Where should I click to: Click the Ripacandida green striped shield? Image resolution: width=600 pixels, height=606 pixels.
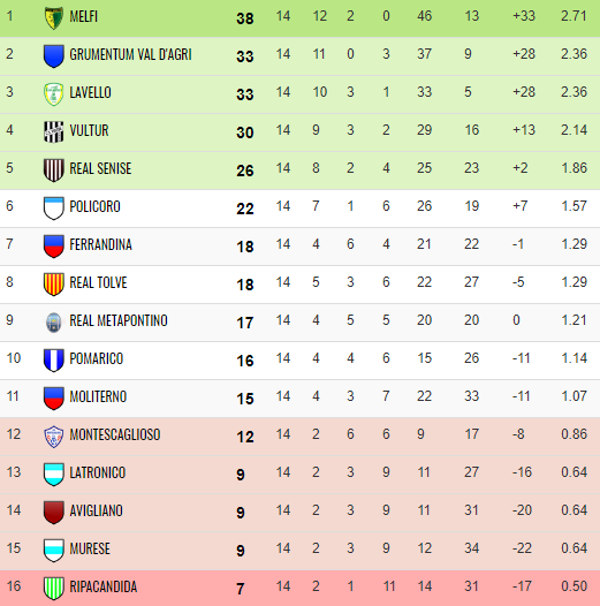coord(54,588)
